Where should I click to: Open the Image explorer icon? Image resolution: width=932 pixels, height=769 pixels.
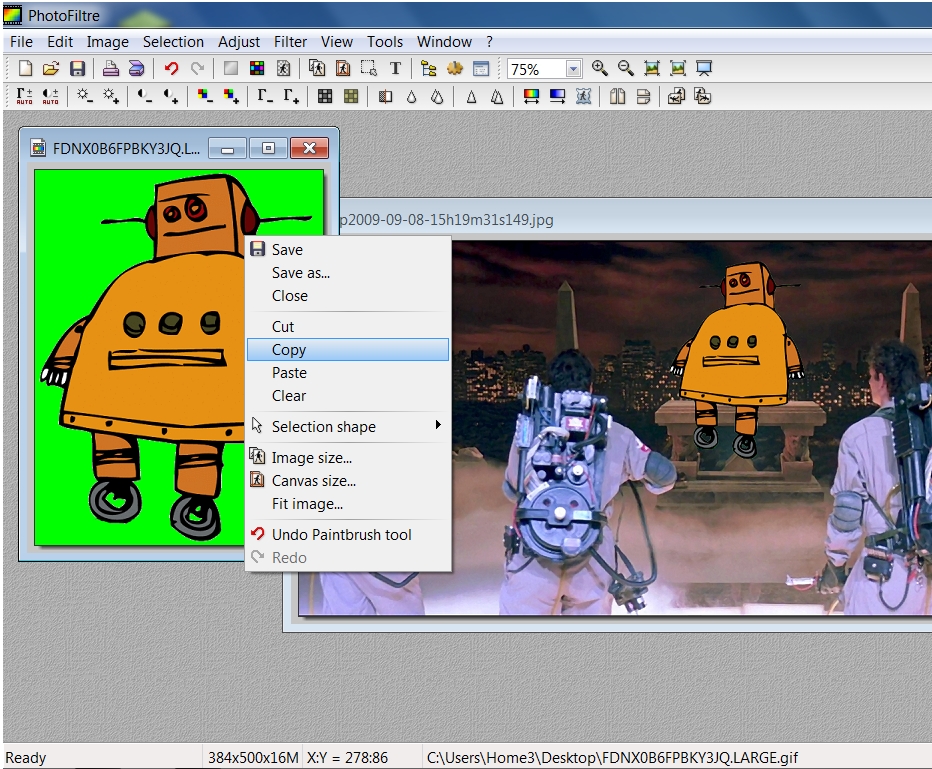click(x=429, y=68)
